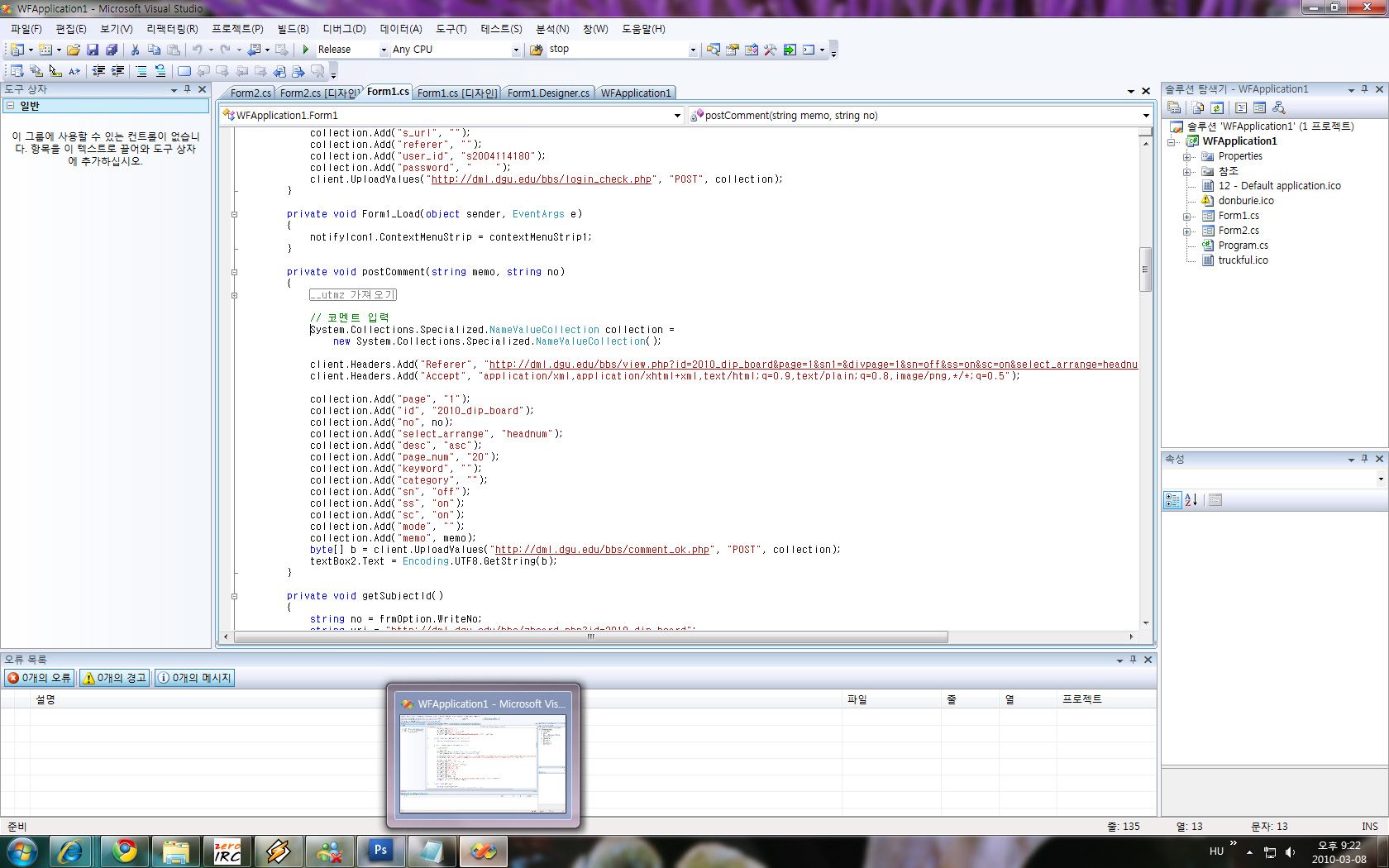Sort properties alphabetically with A-Z icon
Viewport: 1389px width, 868px height.
coord(1191,500)
